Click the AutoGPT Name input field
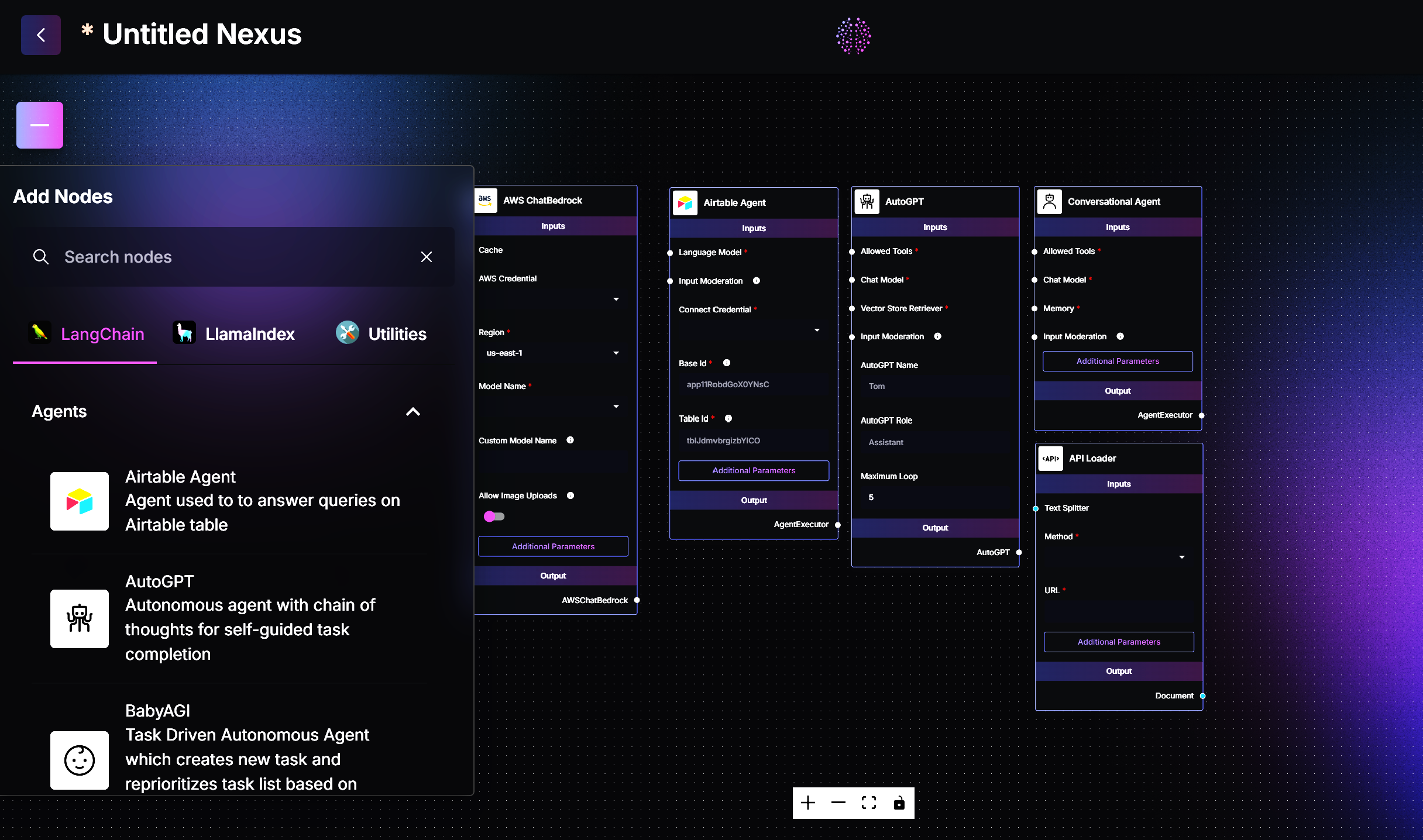1423x840 pixels. 934,386
